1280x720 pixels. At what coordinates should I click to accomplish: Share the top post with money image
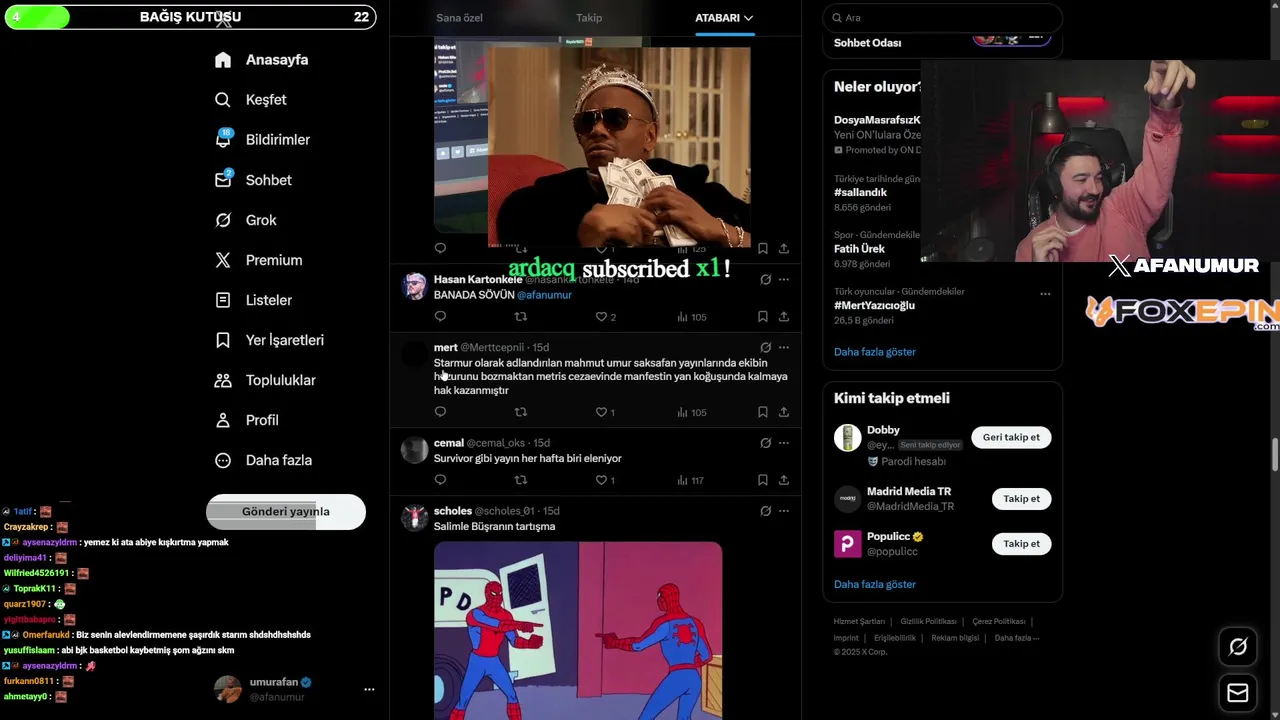[x=784, y=248]
